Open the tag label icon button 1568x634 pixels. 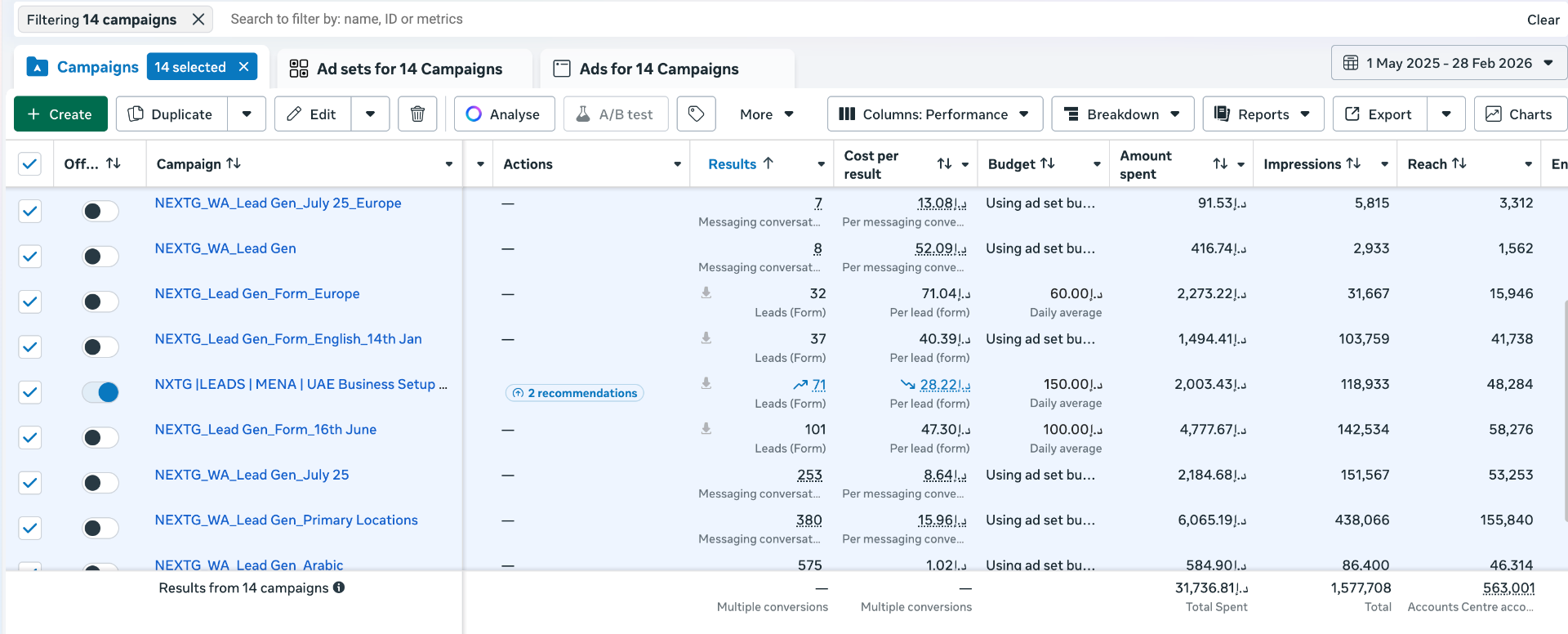[x=696, y=114]
